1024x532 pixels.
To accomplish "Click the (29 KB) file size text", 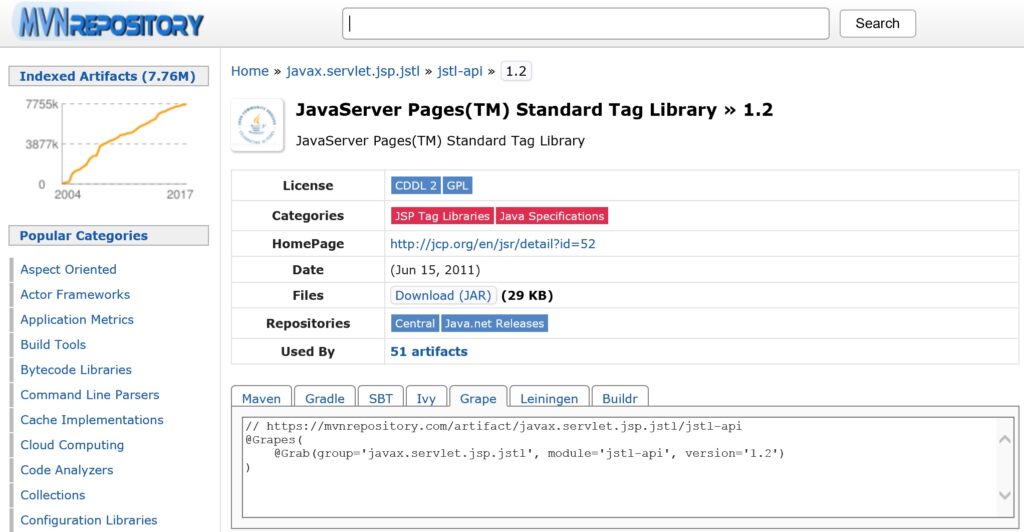I will click(527, 295).
